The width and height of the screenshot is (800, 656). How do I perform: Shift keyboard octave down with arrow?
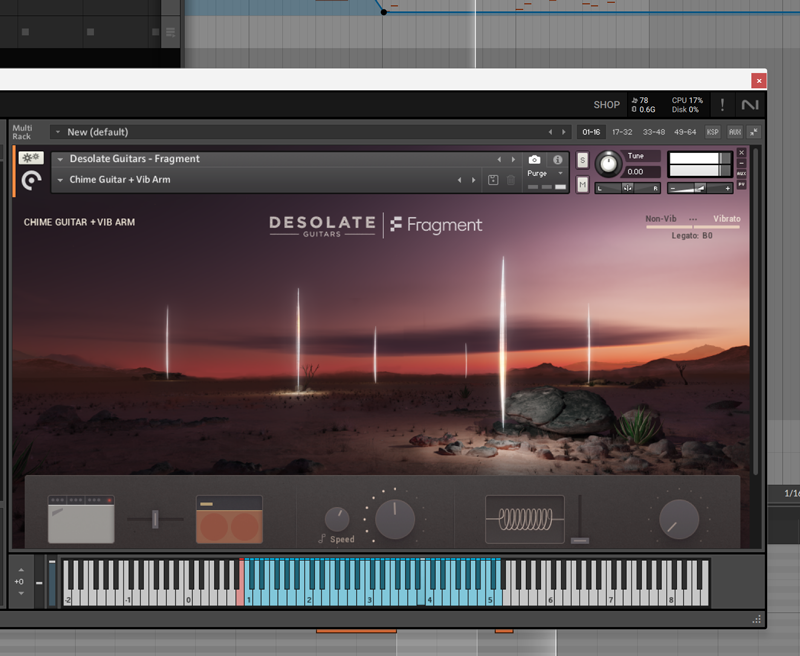tap(21, 593)
